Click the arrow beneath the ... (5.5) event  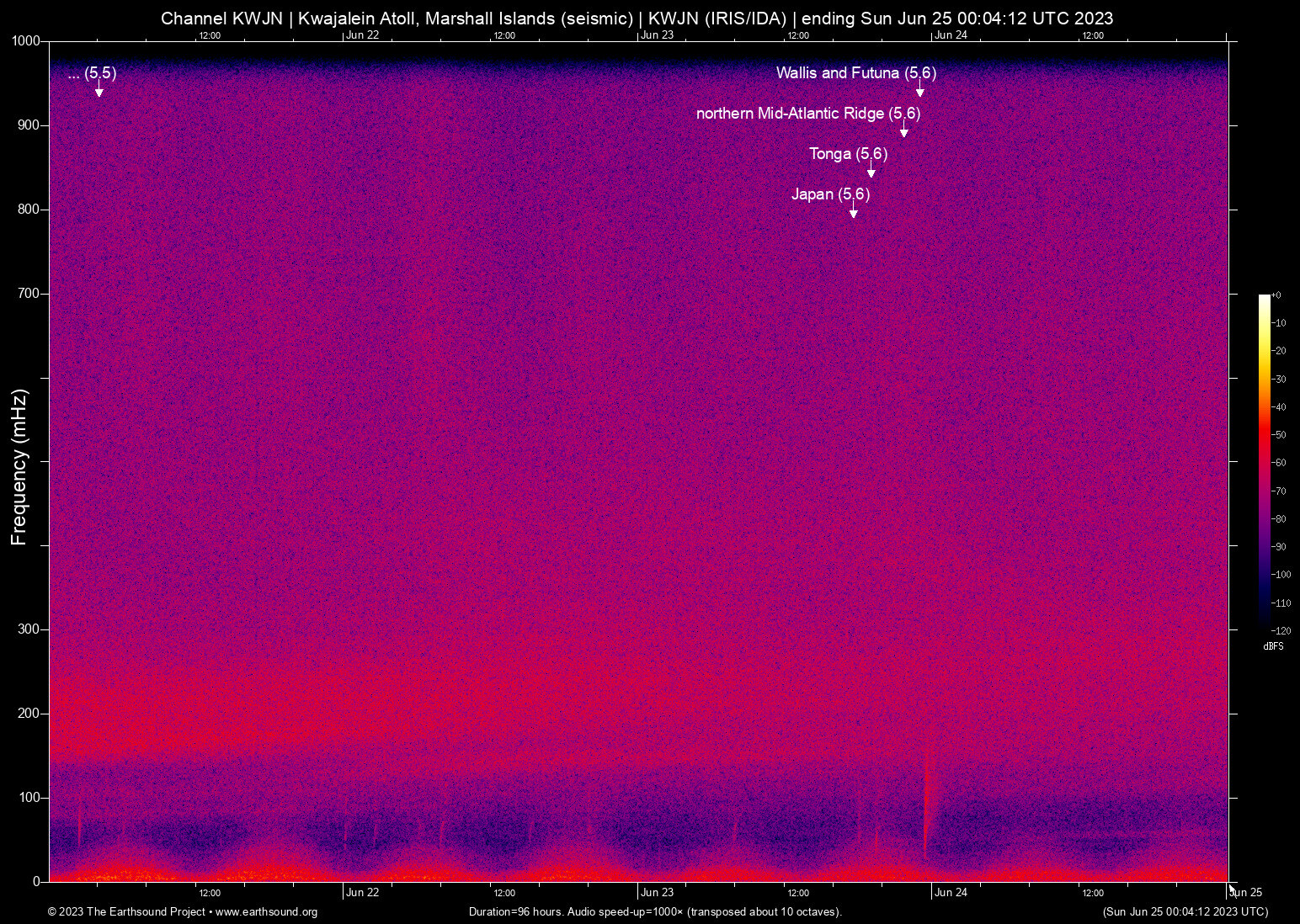(99, 91)
